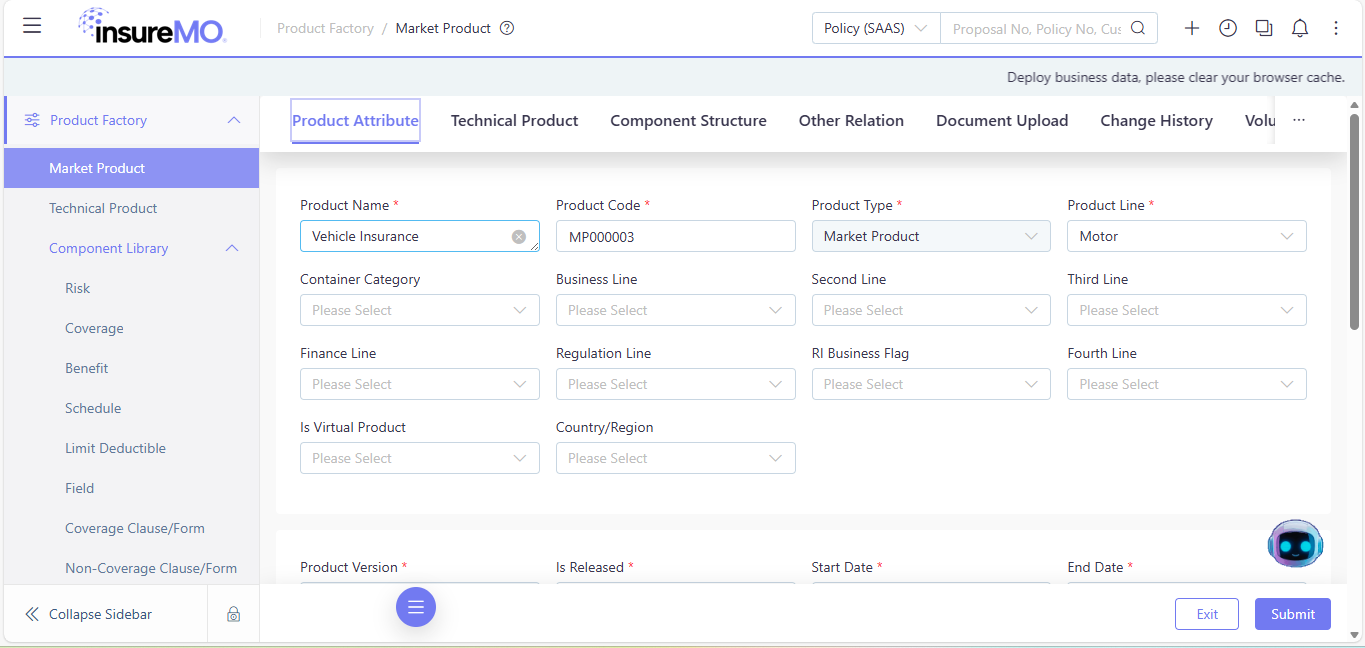Open the help icon beside Market Product
The height and width of the screenshot is (648, 1365).
coord(507,28)
